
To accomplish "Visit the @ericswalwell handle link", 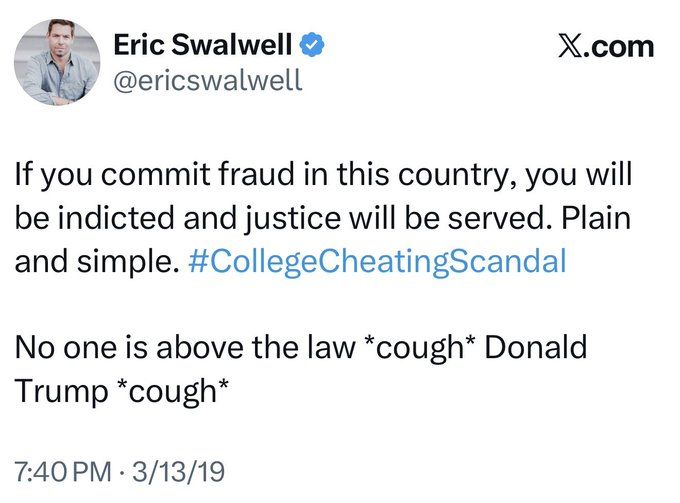I will 207,81.
